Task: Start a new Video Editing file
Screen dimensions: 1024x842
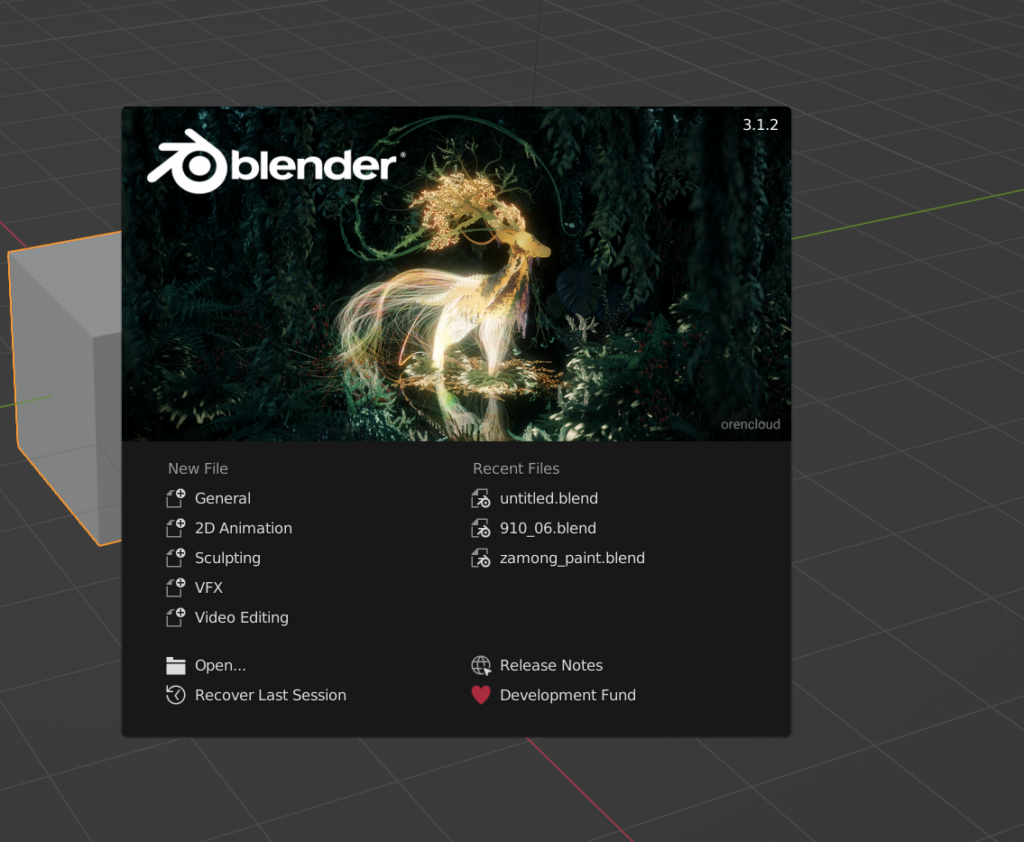Action: click(242, 617)
